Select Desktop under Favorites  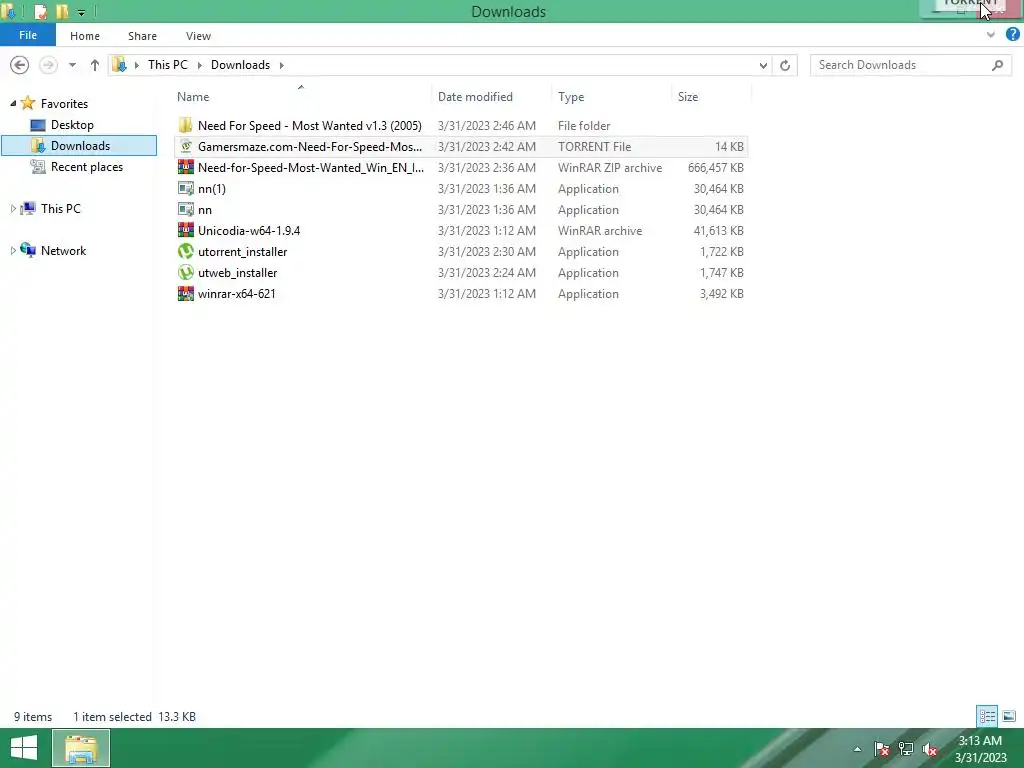click(72, 125)
